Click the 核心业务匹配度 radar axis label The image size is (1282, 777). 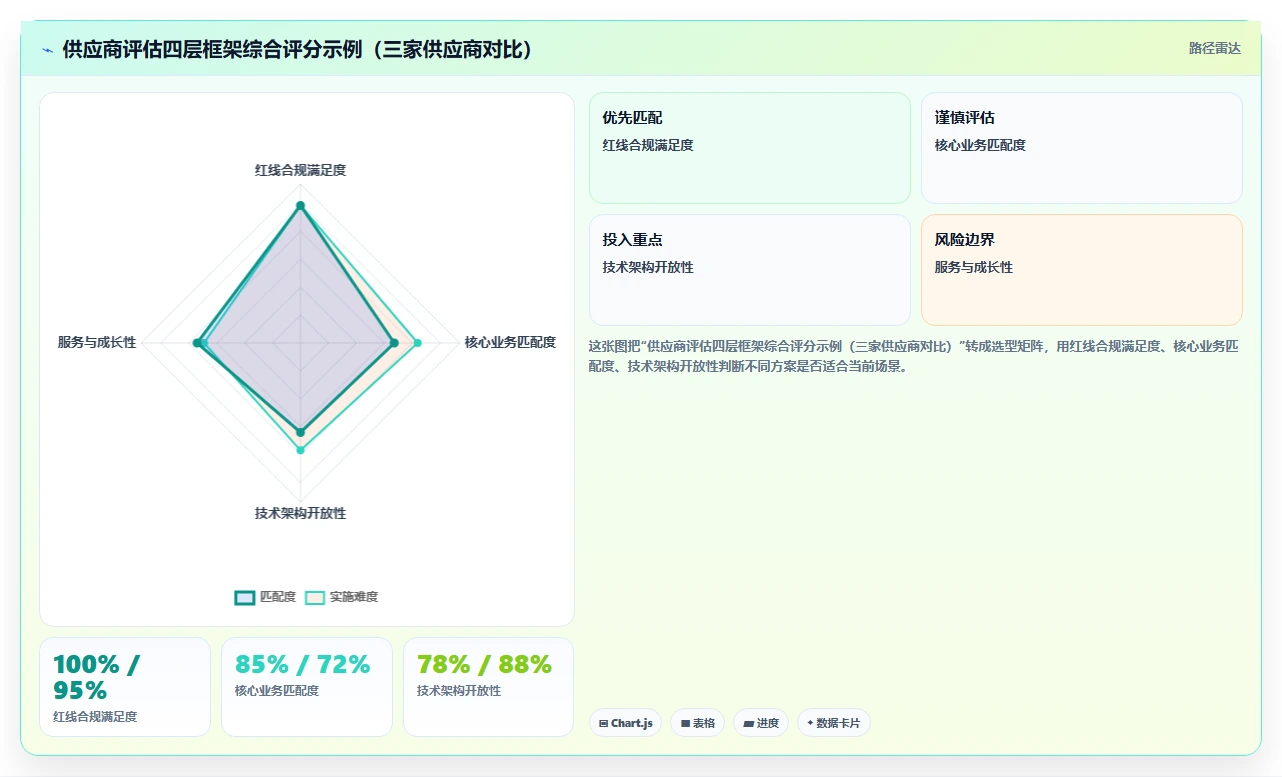tap(510, 342)
